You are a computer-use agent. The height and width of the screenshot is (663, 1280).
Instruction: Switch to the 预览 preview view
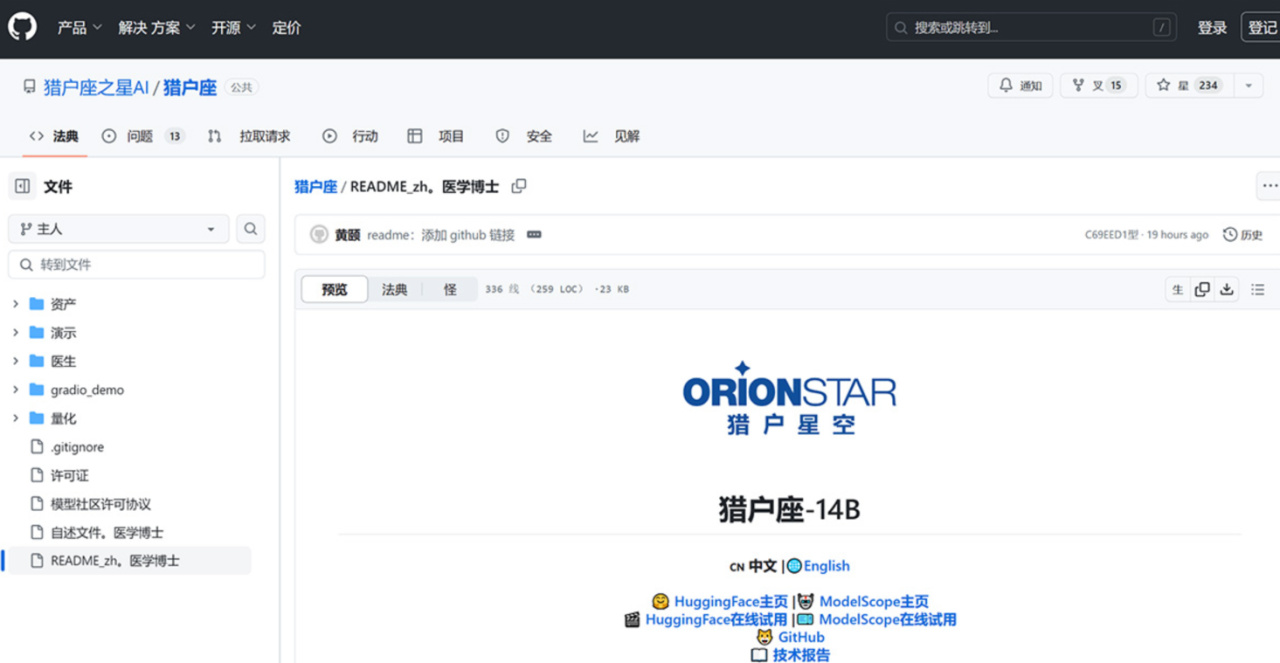click(335, 289)
